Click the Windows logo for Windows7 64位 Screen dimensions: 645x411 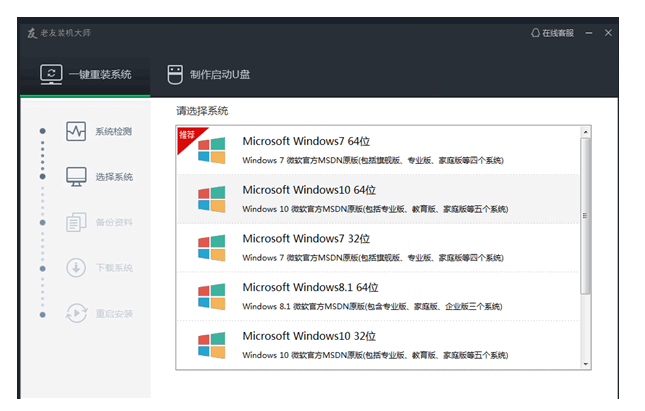point(211,151)
